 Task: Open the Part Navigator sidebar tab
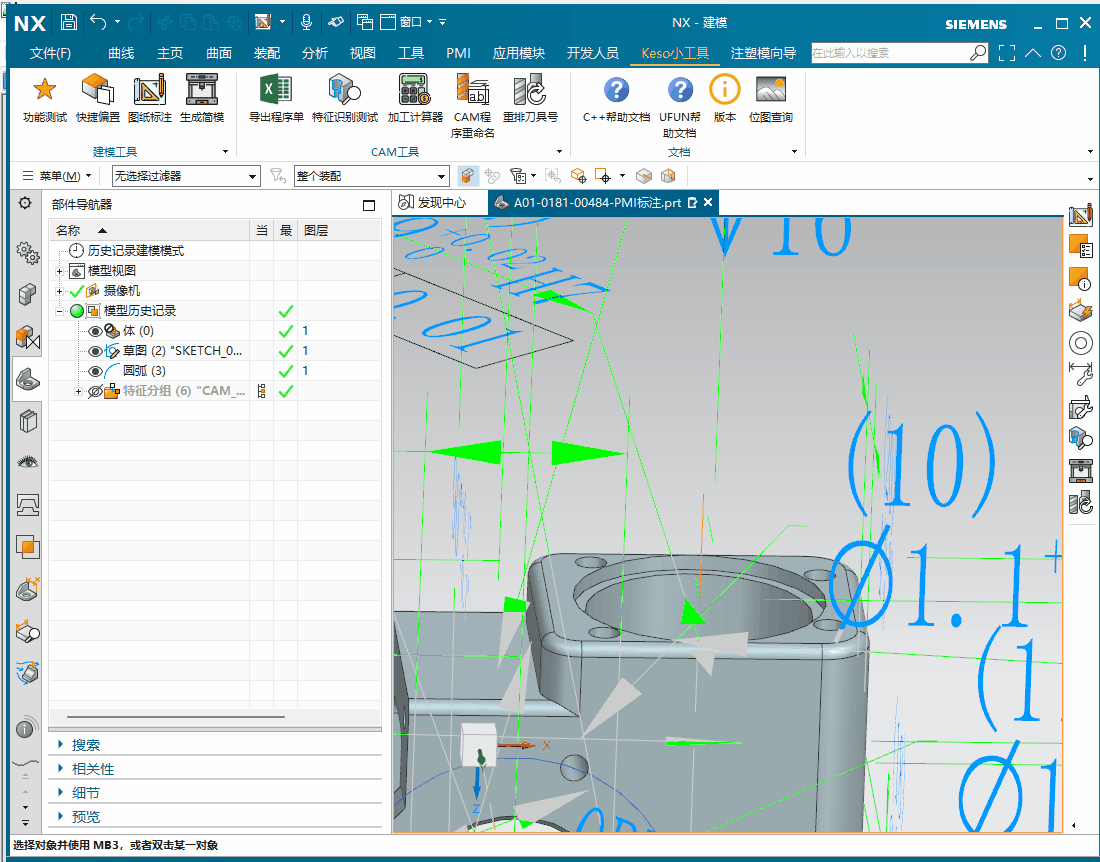pyautogui.click(x=27, y=379)
